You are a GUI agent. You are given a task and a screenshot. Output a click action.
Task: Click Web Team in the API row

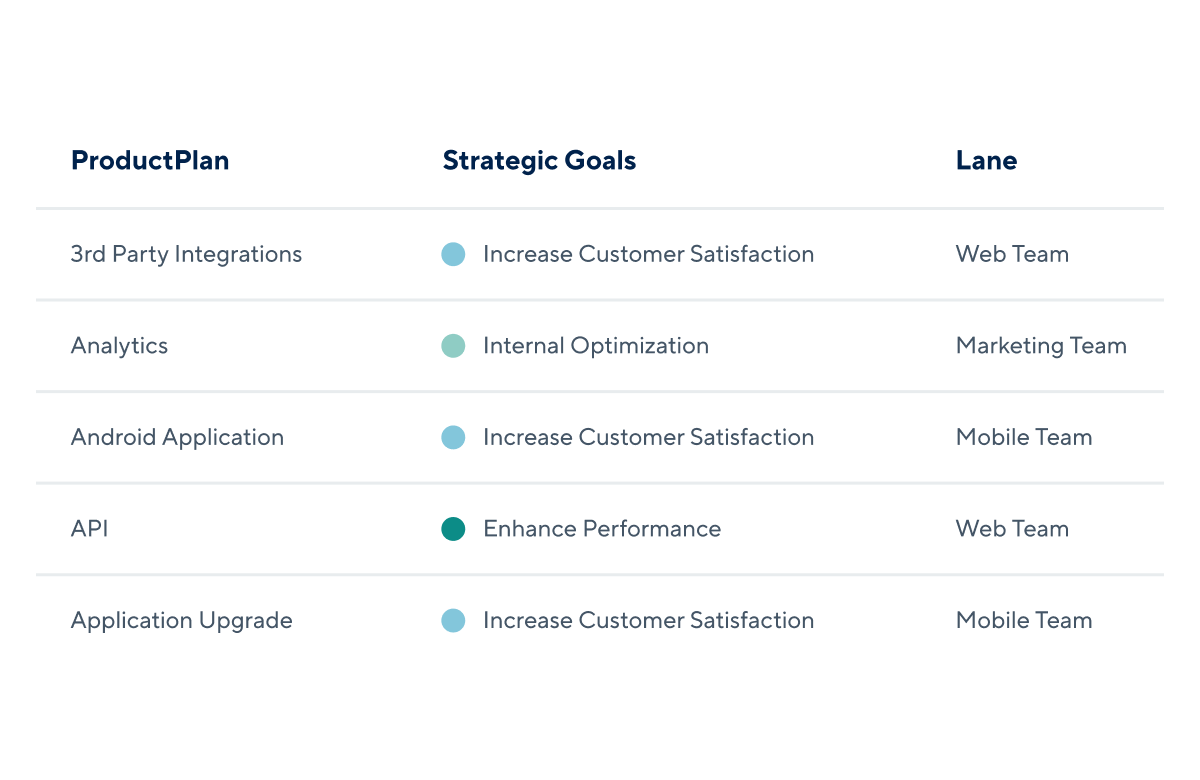tap(1012, 529)
